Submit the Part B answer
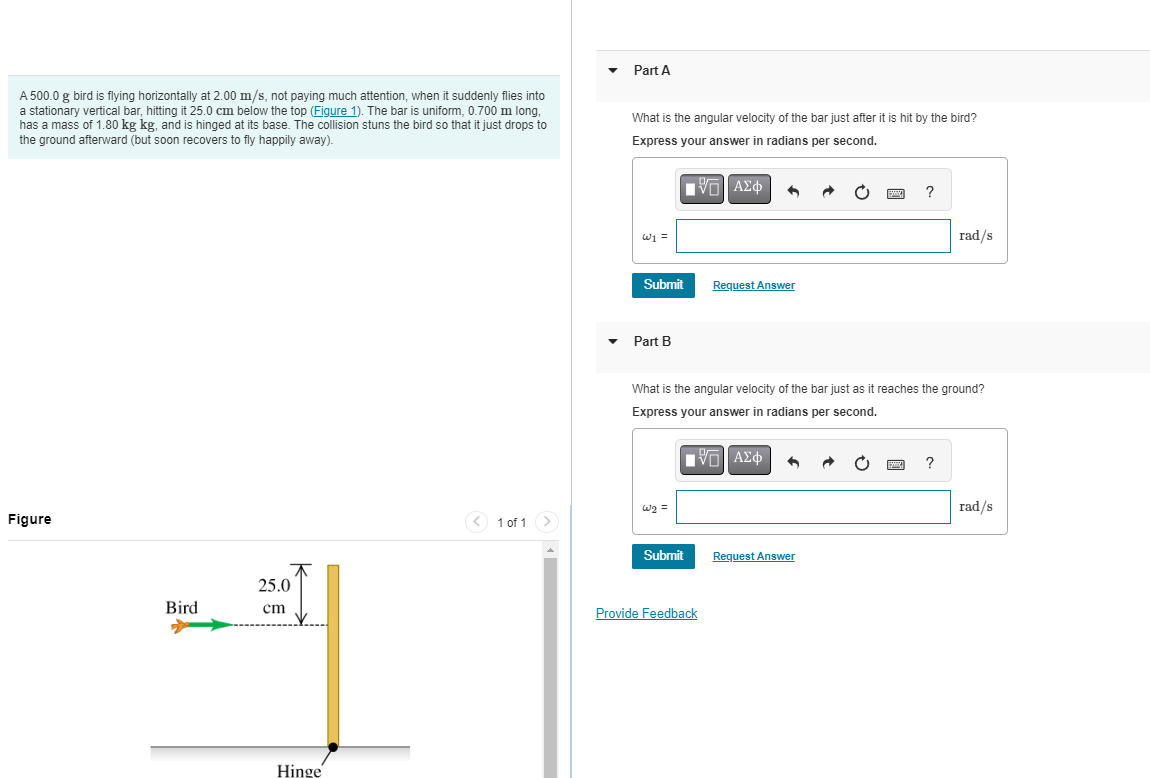The height and width of the screenshot is (778, 1150). 663,557
